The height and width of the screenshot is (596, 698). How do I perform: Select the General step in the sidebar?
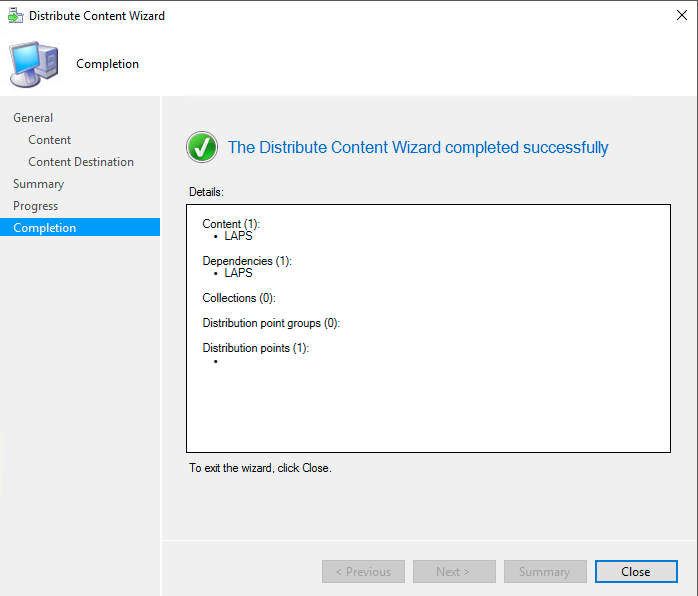pos(33,118)
